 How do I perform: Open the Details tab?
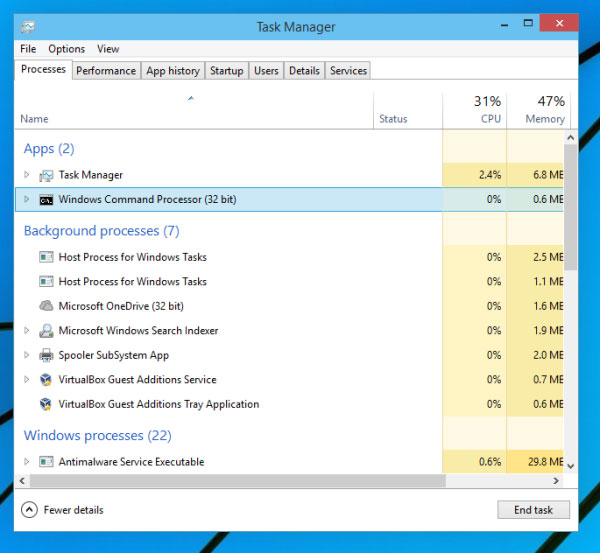click(304, 71)
